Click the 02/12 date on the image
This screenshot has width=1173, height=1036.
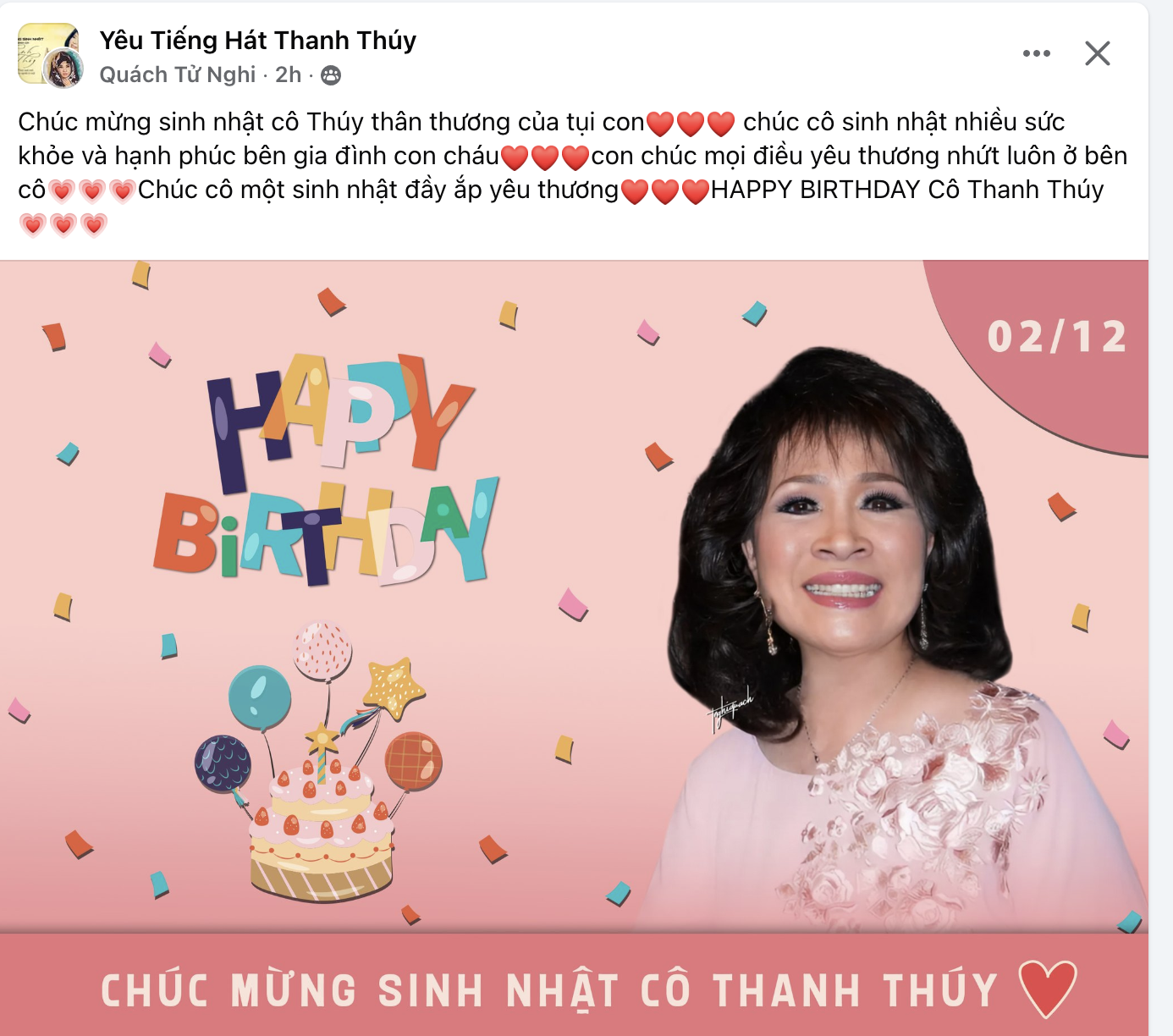[x=1057, y=337]
